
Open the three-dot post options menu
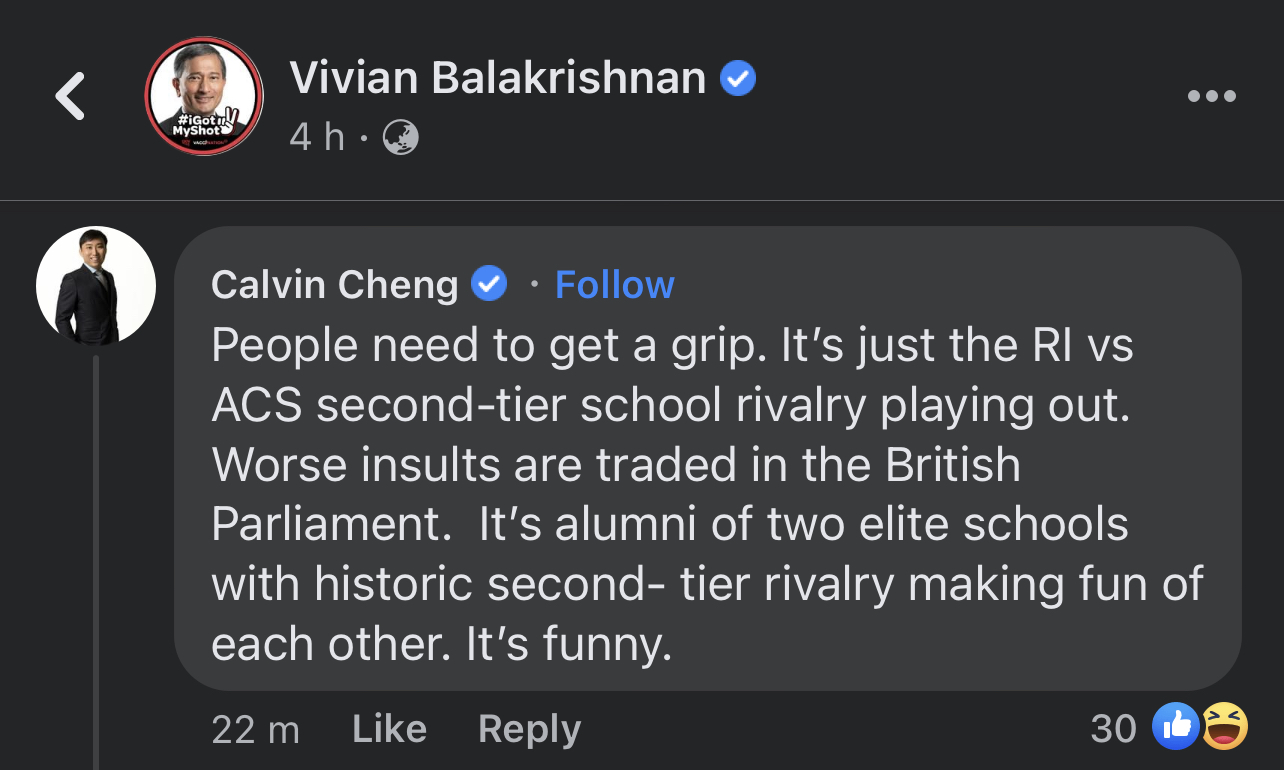click(1211, 97)
